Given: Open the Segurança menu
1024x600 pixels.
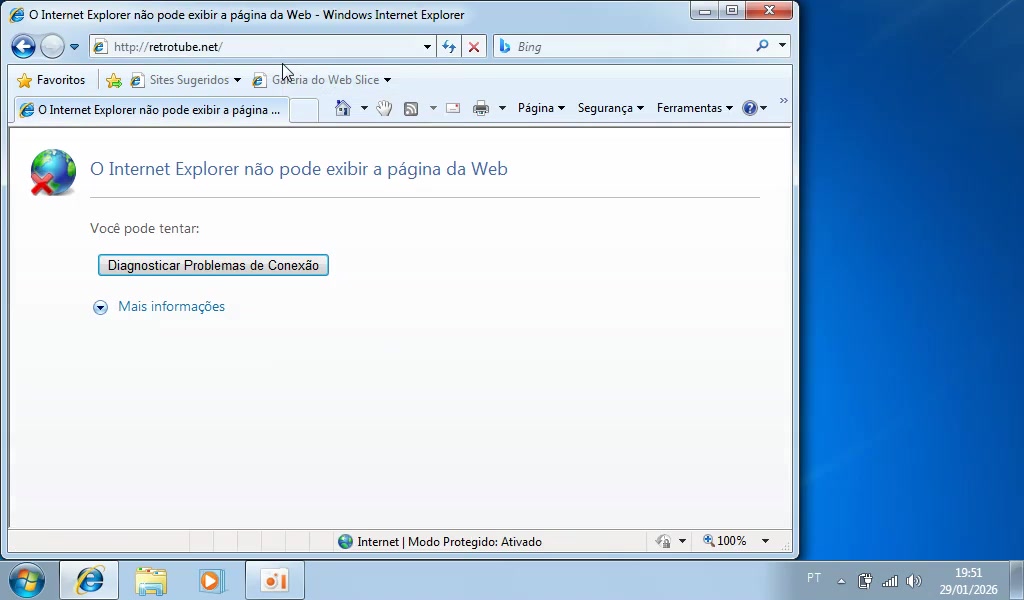Looking at the screenshot, I should coord(610,108).
